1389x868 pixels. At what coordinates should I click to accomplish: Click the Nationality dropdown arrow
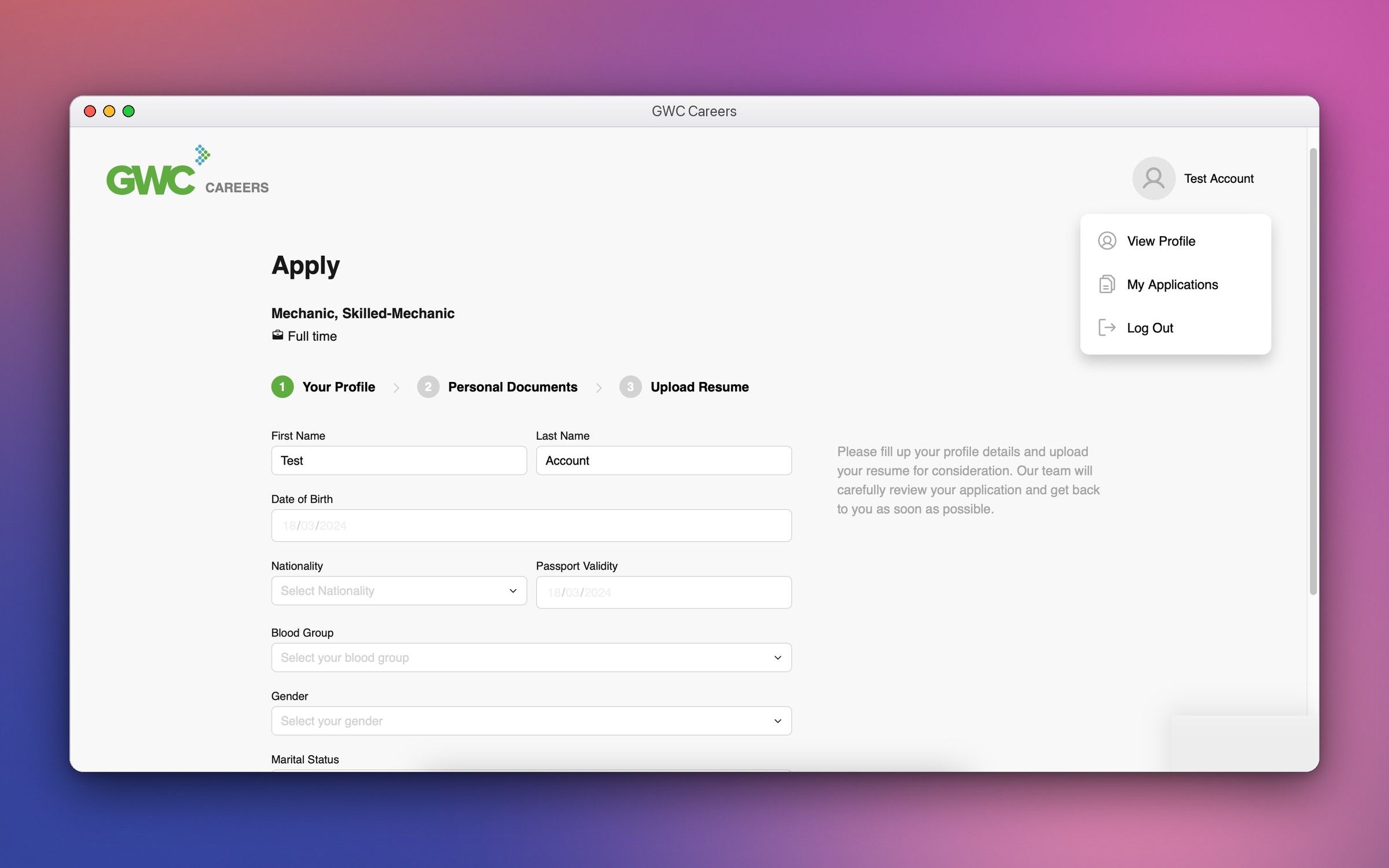(x=513, y=591)
